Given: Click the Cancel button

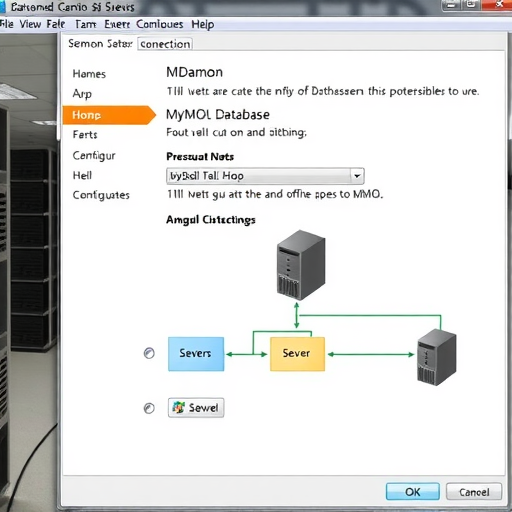Looking at the screenshot, I should pyautogui.click(x=474, y=492).
